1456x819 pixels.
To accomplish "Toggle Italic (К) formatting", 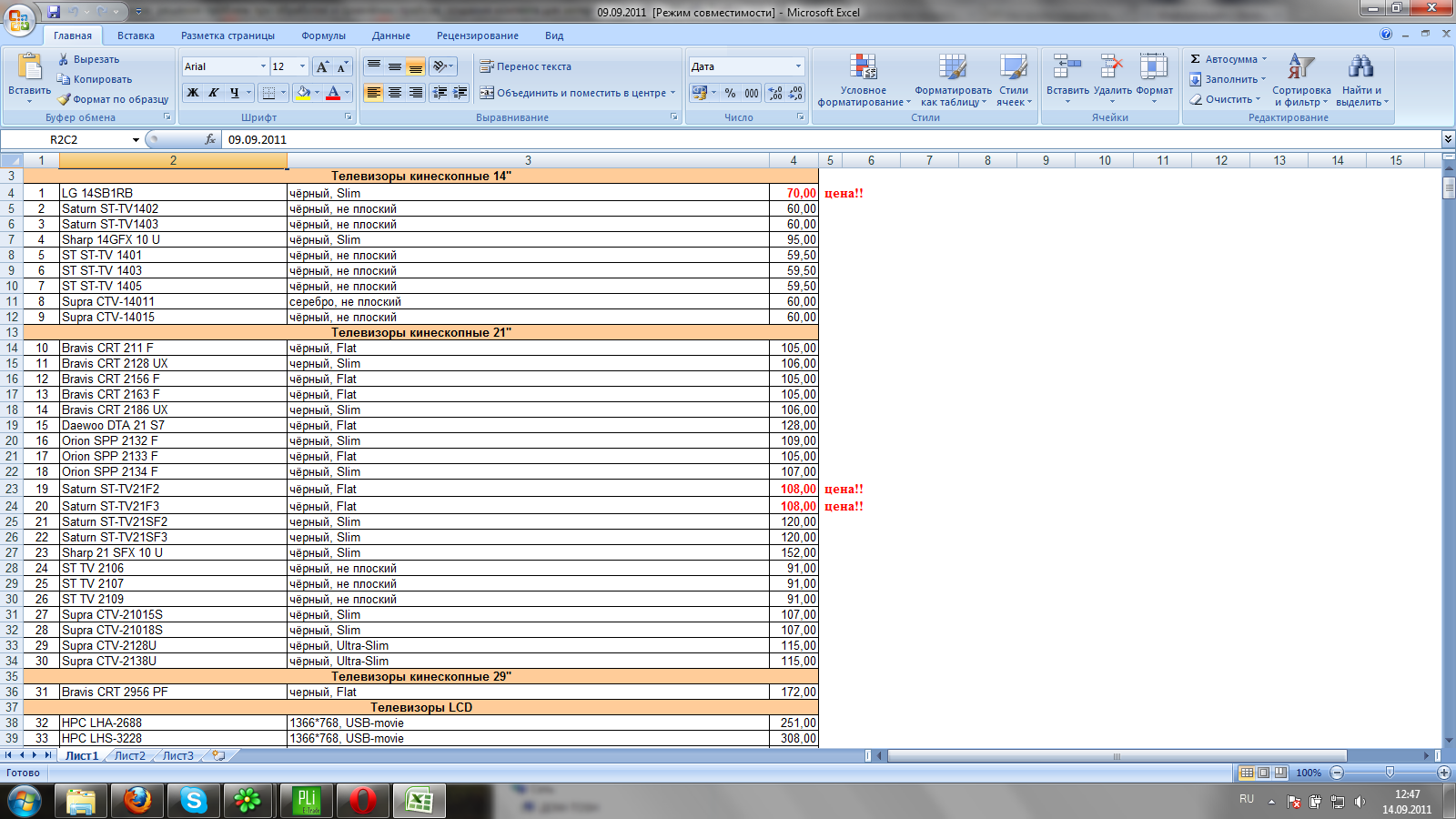I will pyautogui.click(x=213, y=93).
